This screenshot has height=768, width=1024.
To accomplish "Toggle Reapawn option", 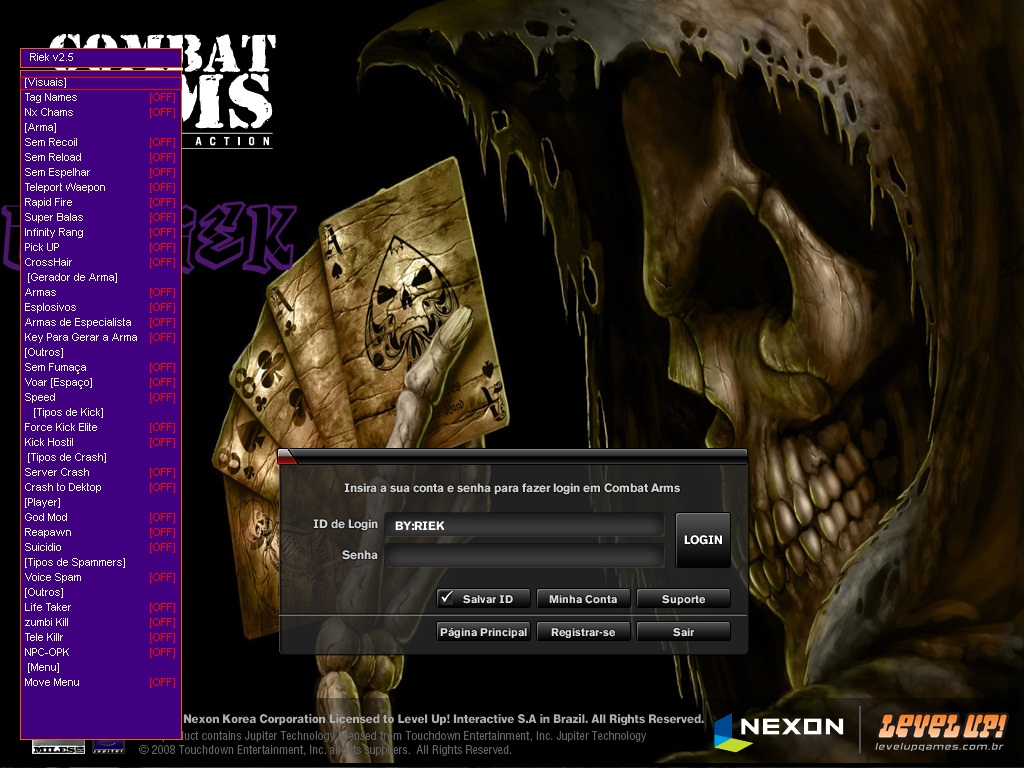I will click(101, 533).
